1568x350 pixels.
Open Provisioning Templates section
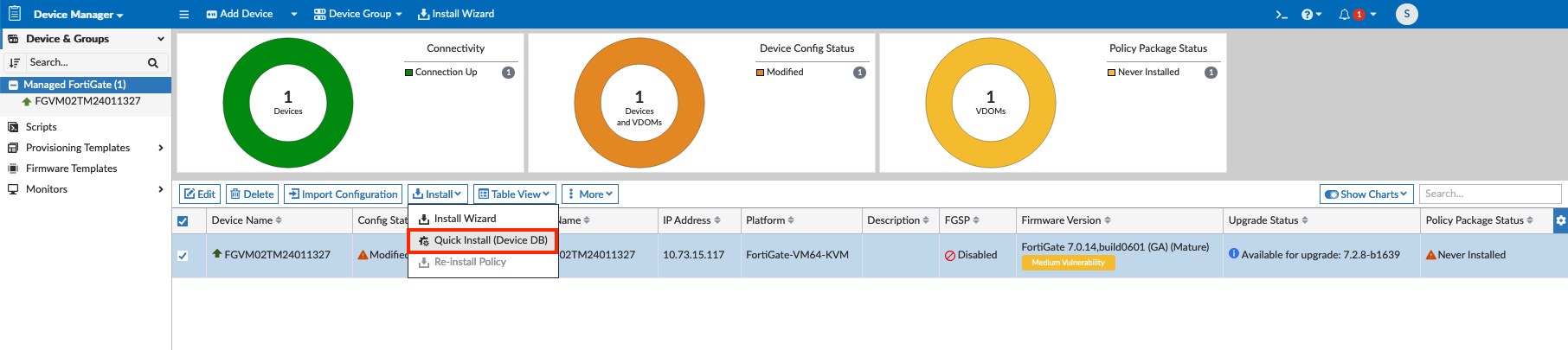[x=78, y=148]
